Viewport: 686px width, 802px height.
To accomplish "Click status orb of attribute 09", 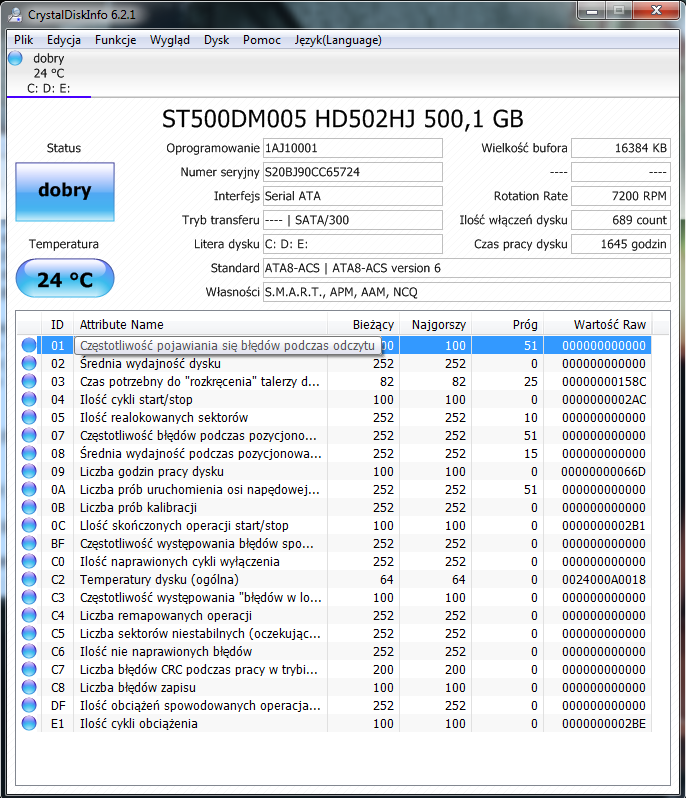I will (x=29, y=471).
